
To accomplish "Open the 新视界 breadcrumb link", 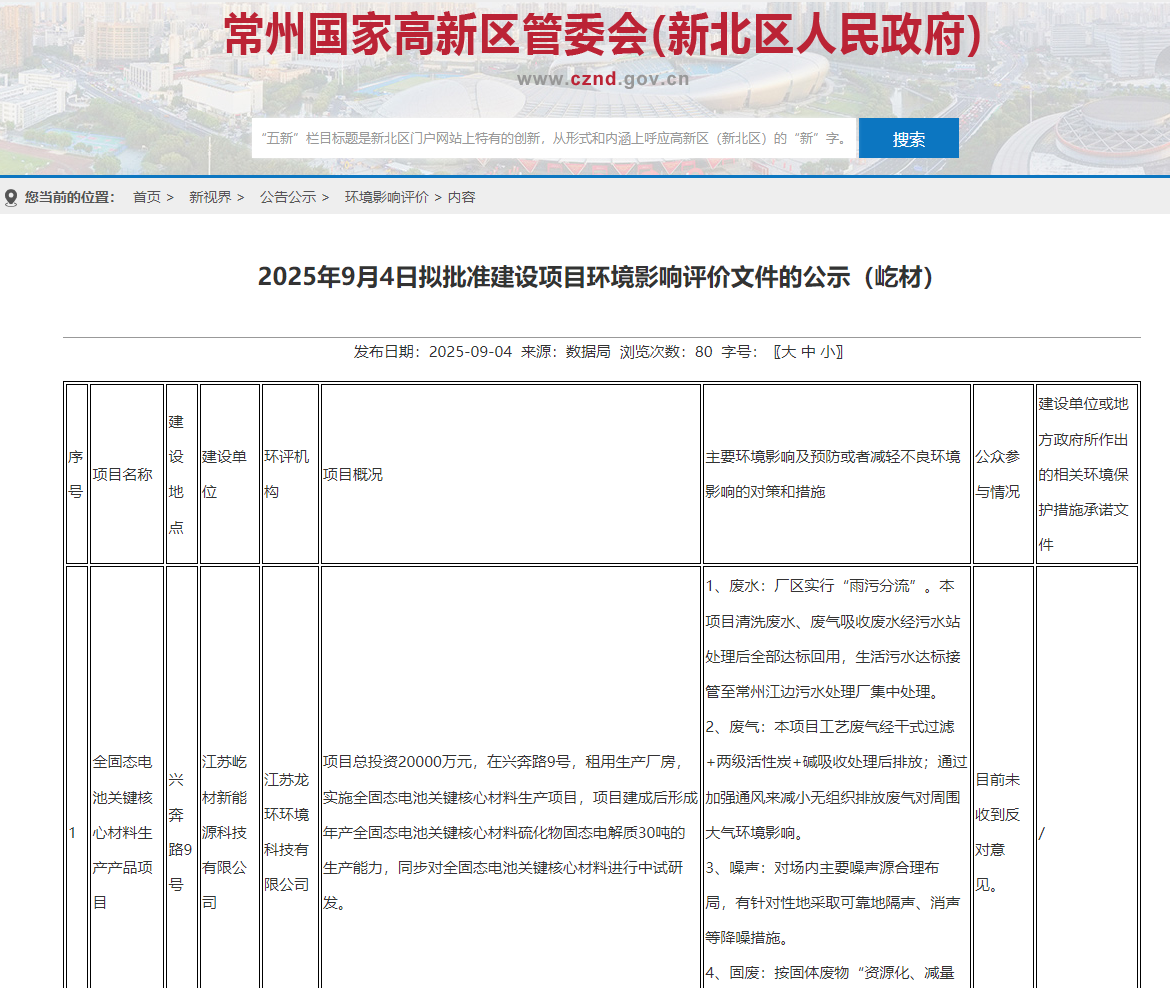I will point(210,197).
